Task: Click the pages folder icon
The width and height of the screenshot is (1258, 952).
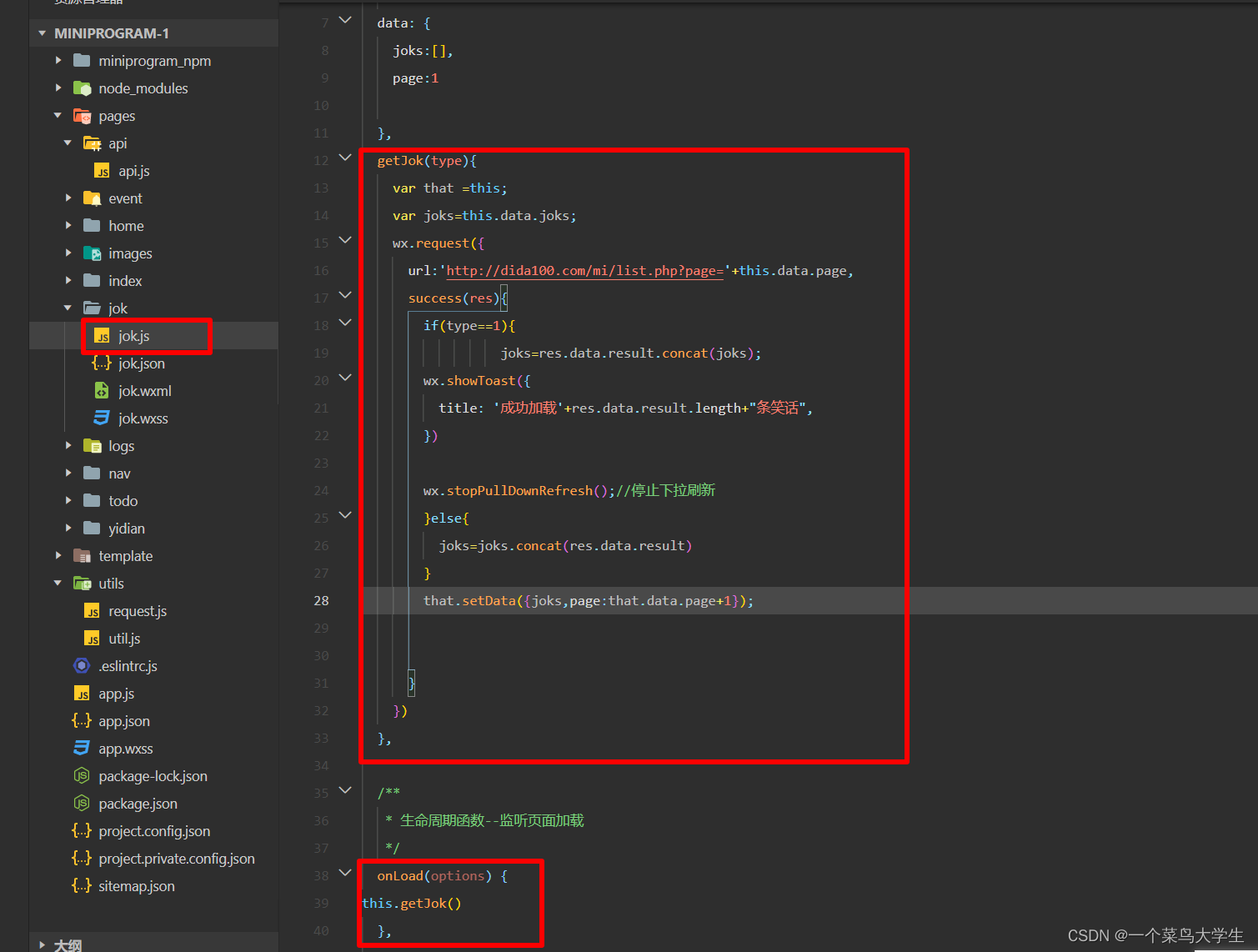Action: click(83, 116)
